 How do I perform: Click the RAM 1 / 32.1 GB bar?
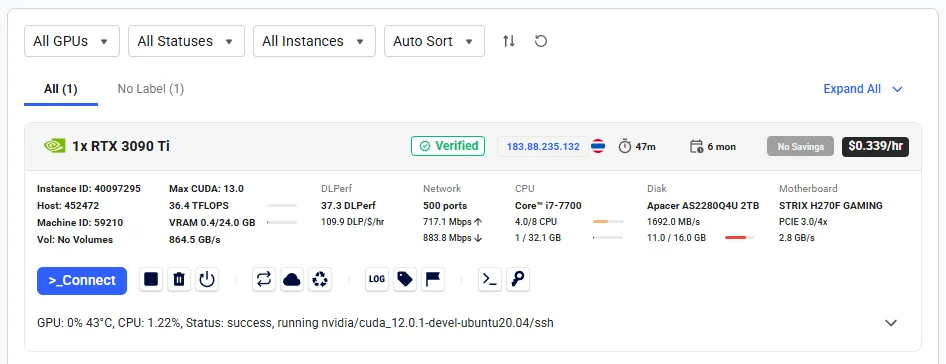[x=608, y=238]
